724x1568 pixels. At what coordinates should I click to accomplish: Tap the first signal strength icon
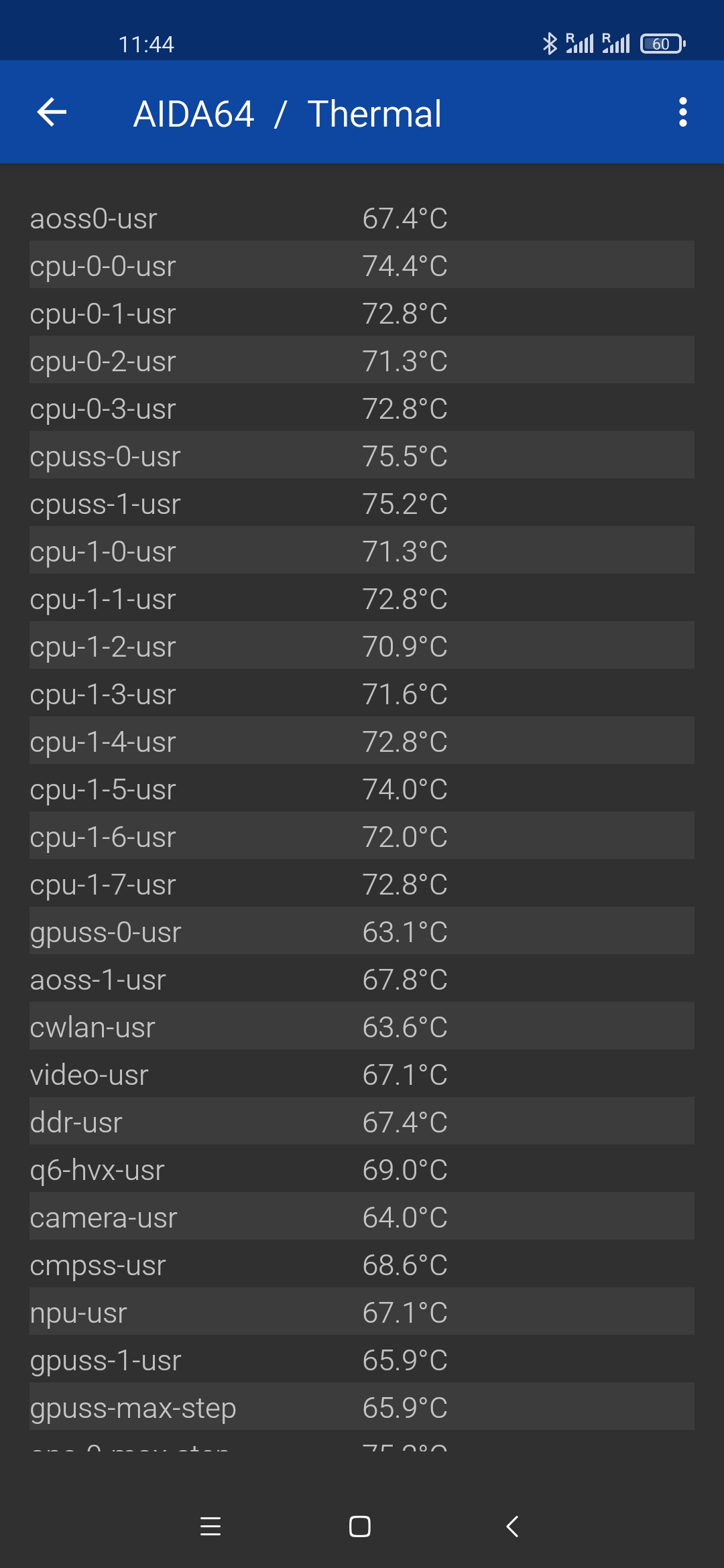coord(580,44)
